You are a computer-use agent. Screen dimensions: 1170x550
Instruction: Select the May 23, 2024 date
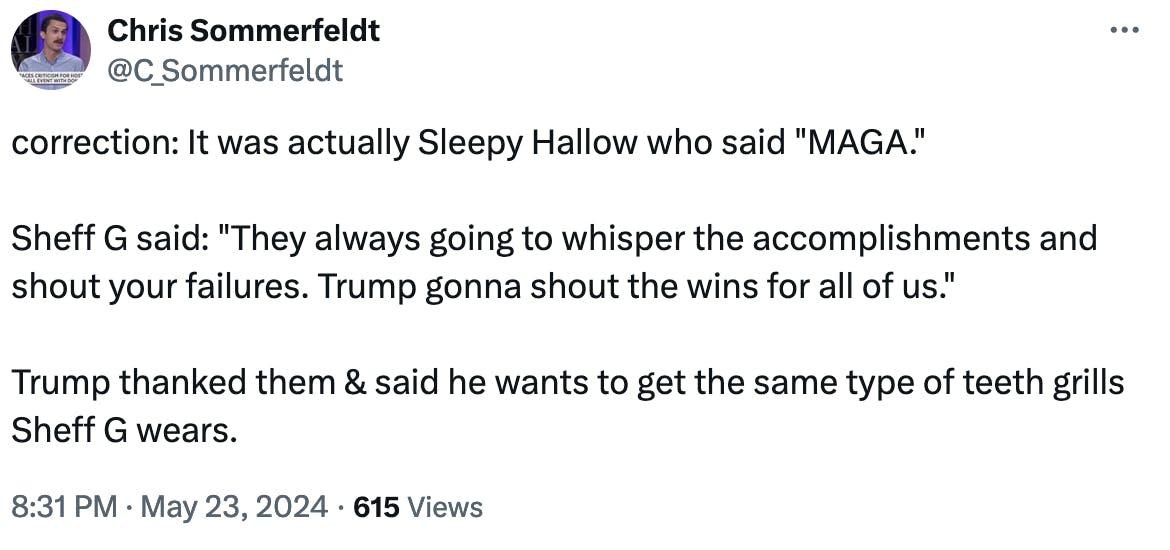(234, 507)
